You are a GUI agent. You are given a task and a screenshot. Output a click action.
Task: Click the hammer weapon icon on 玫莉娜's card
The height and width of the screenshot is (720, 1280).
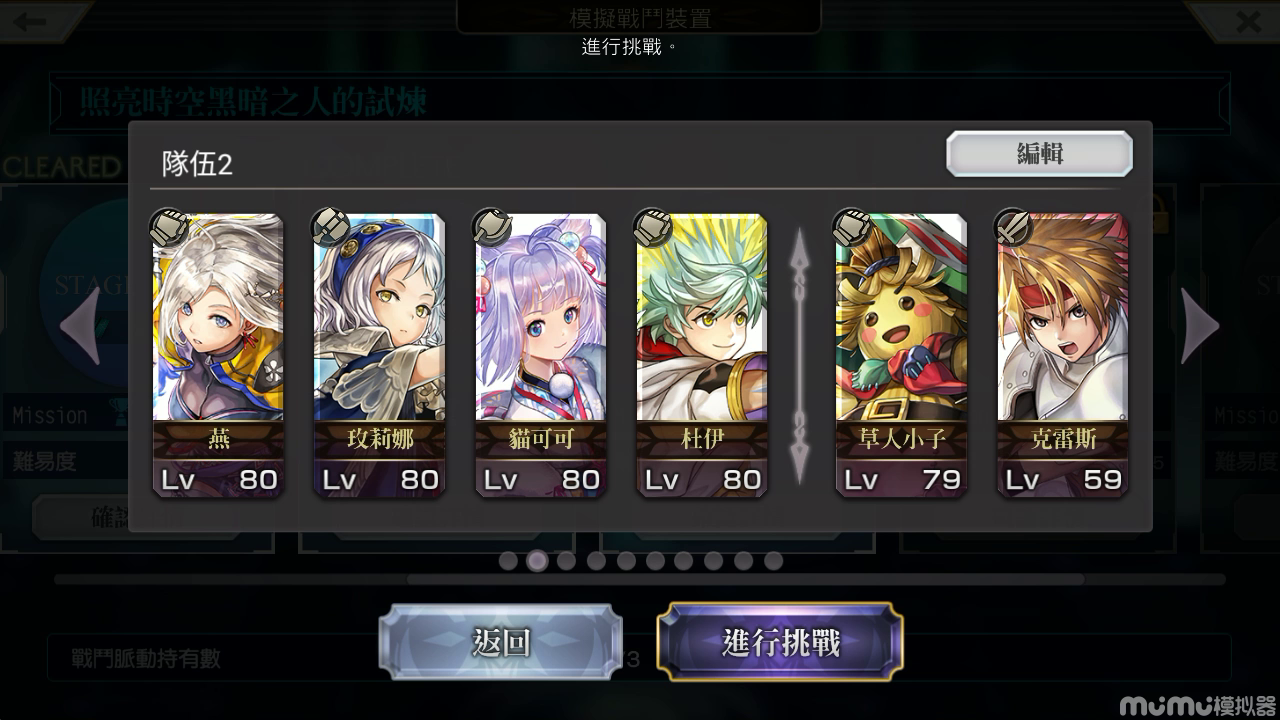(331, 227)
